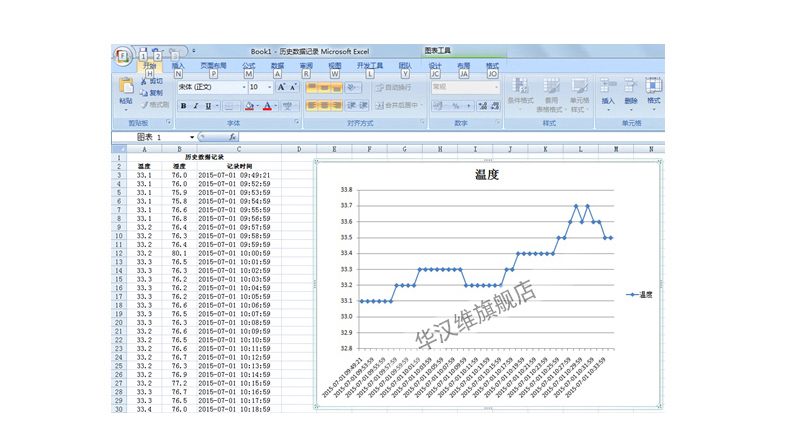Screen dimensions: 790x444
Task: Click Merge and Center (合并后居中)
Action: pos(397,105)
